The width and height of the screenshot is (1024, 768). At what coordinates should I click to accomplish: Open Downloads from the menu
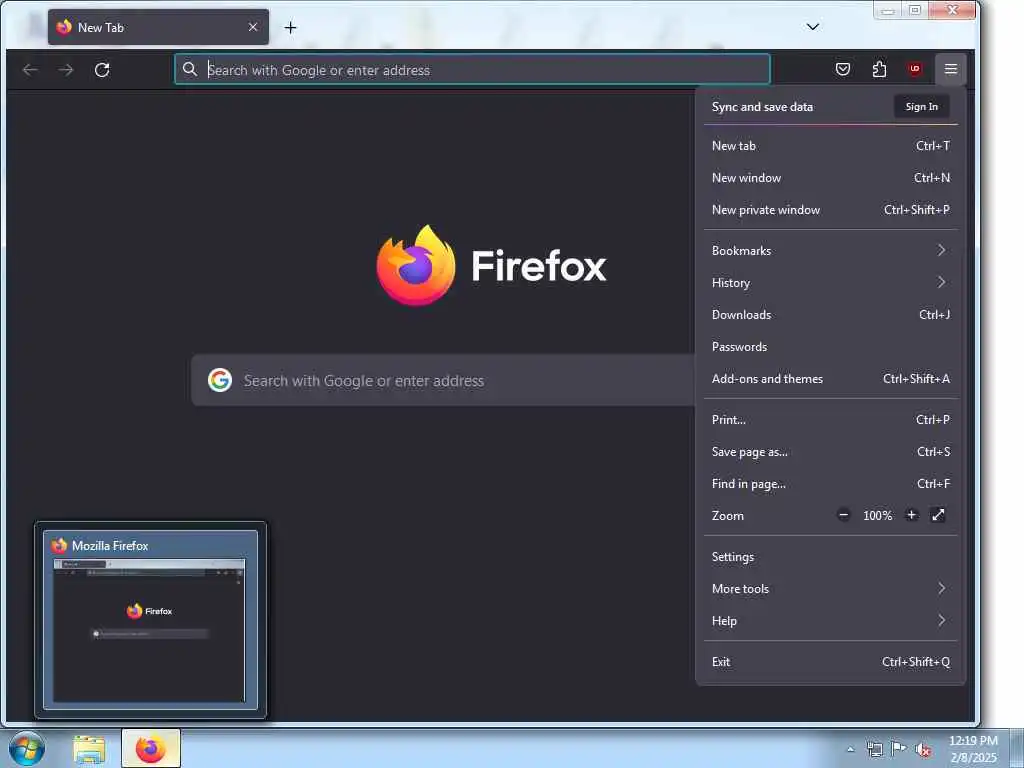(831, 315)
